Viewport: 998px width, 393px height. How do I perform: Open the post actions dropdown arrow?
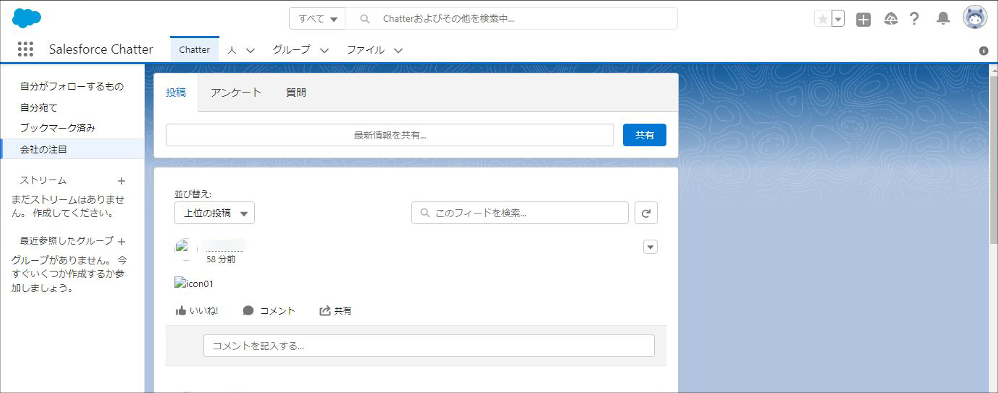650,247
